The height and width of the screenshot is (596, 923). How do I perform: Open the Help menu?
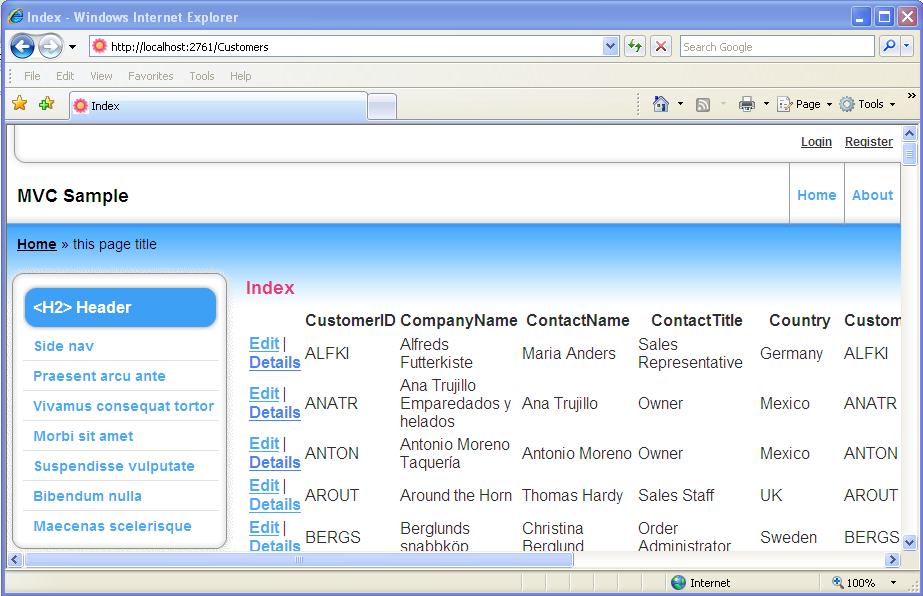click(x=240, y=76)
